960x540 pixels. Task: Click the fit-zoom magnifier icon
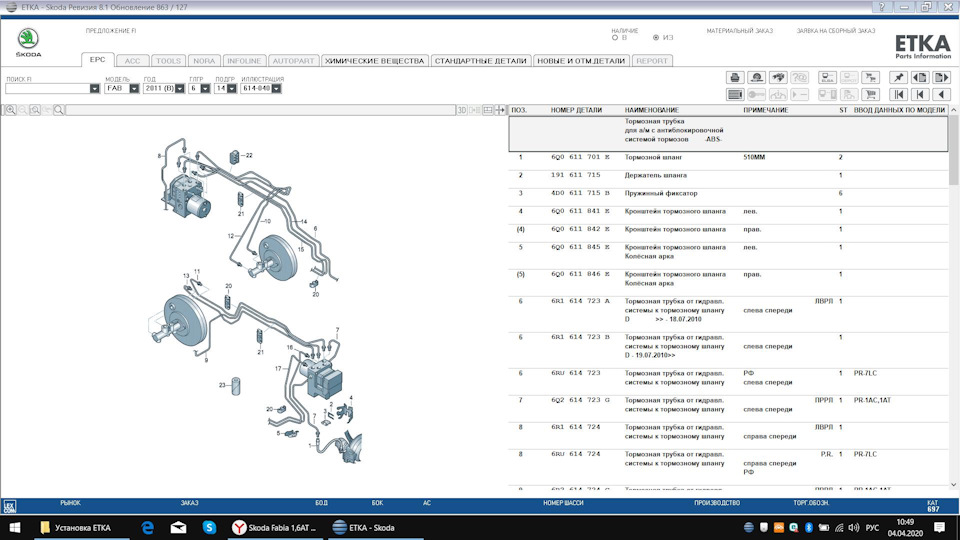[x=35, y=110]
